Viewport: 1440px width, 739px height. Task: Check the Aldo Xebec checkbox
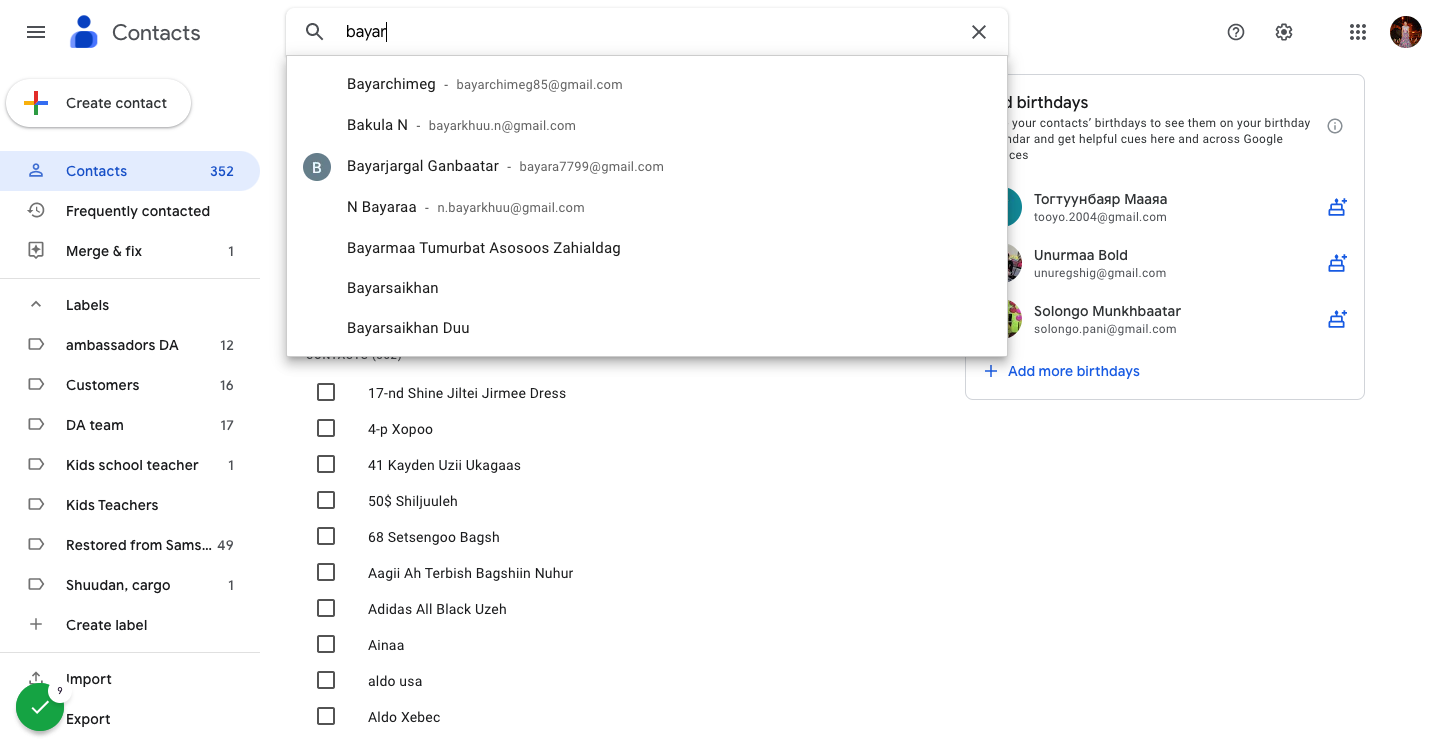tap(326, 716)
